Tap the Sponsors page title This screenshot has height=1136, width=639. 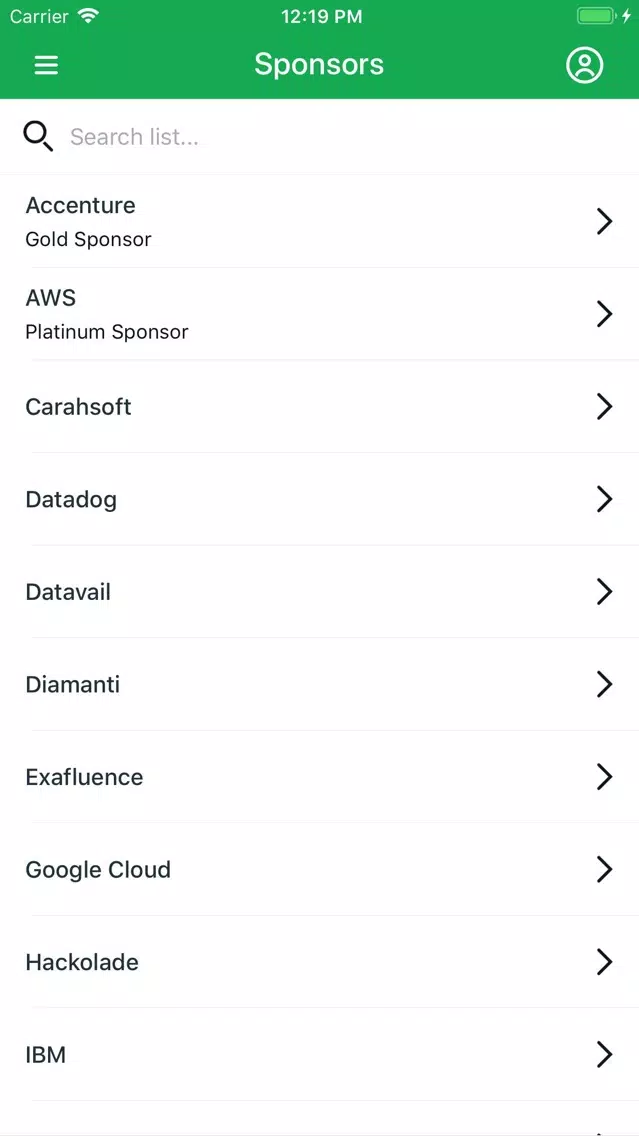point(319,64)
